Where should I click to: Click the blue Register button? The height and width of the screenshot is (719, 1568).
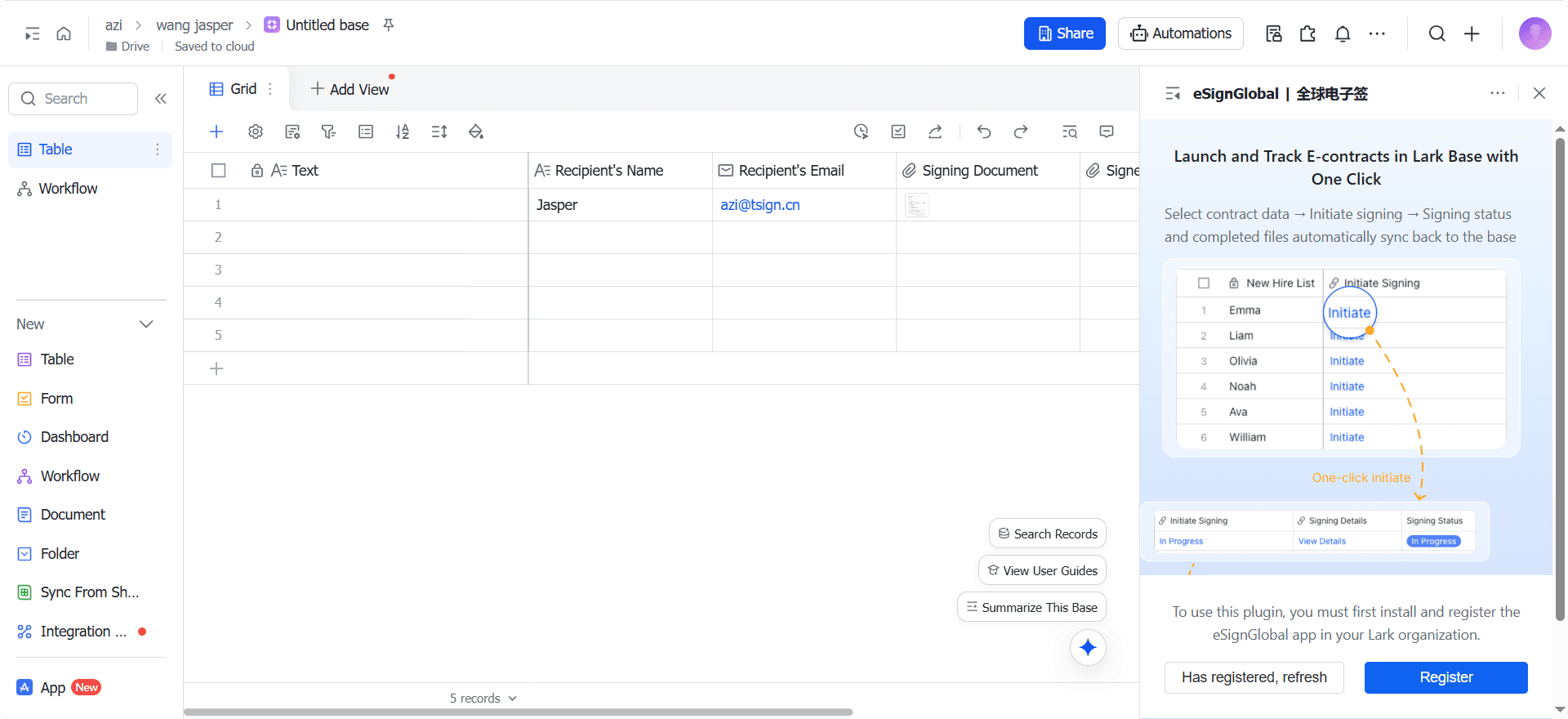[x=1445, y=677]
